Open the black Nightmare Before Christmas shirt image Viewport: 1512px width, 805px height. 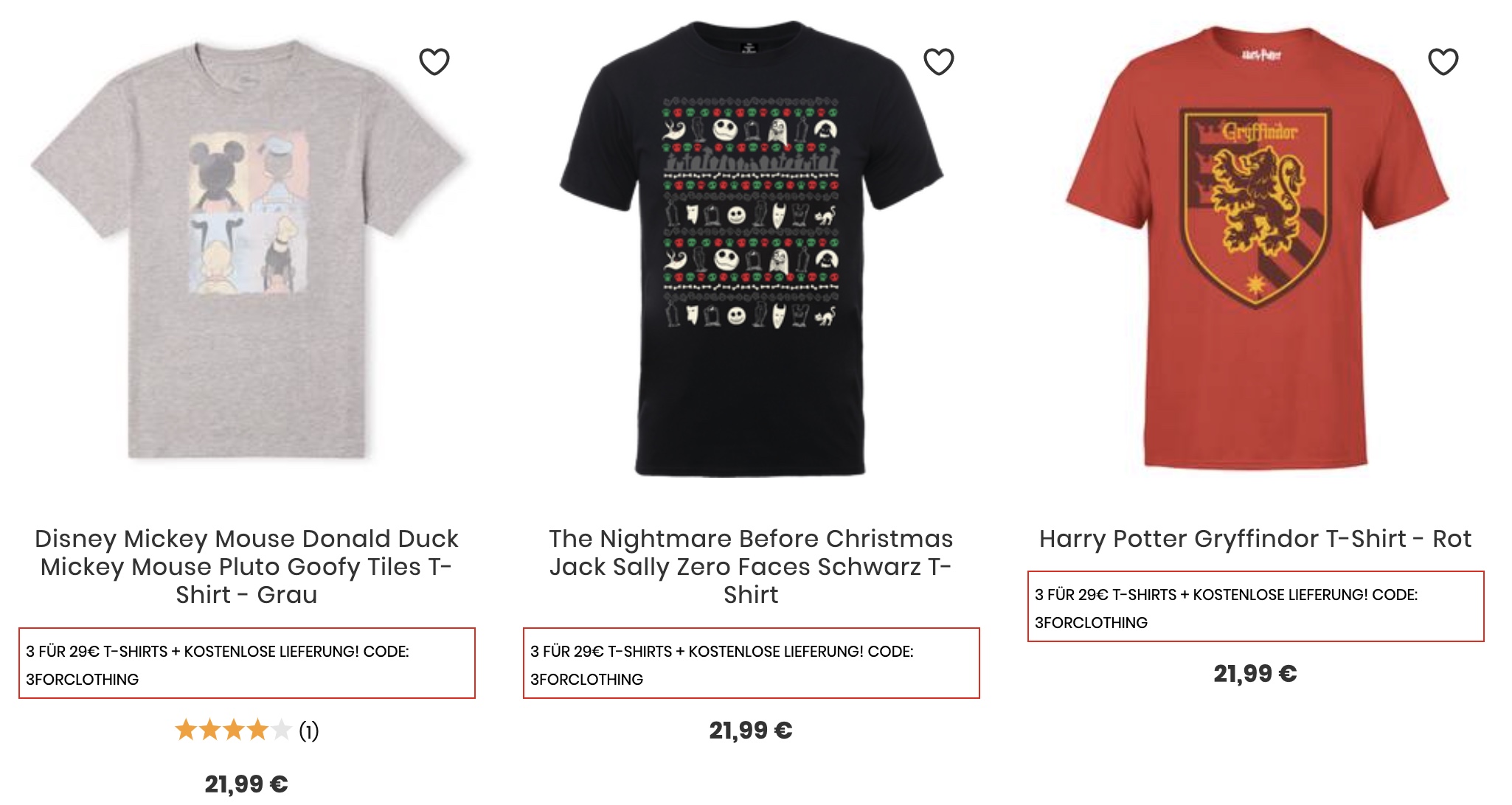coord(751,251)
